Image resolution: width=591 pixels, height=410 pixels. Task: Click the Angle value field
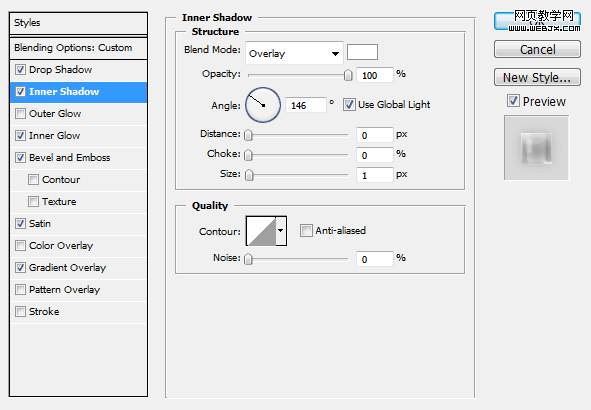[306, 105]
